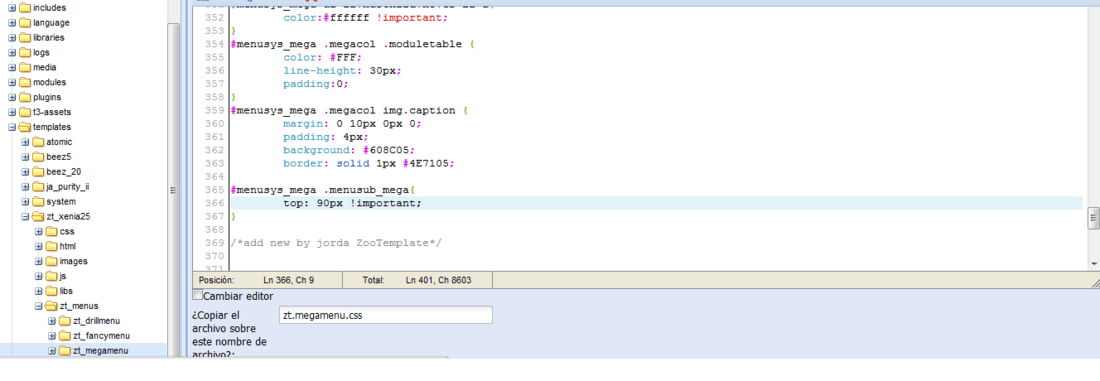The width and height of the screenshot is (1100, 381).
Task: Expand the logs folder node
Action: click(x=12, y=53)
